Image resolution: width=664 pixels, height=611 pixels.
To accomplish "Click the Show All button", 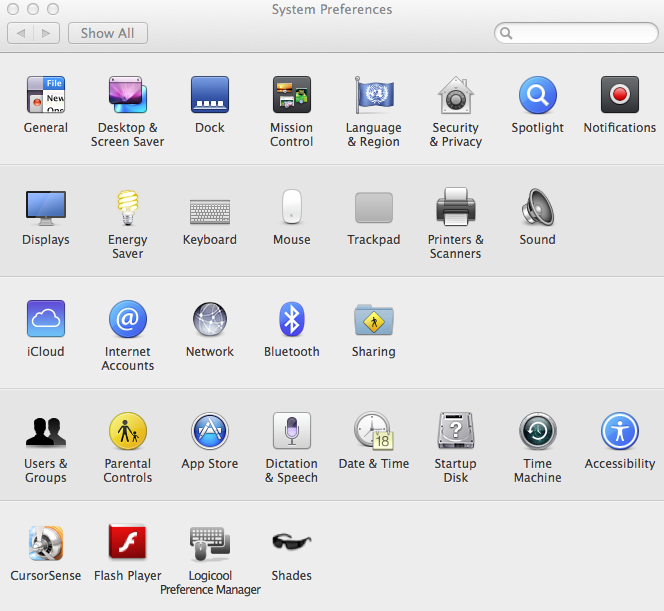I will click(x=108, y=33).
